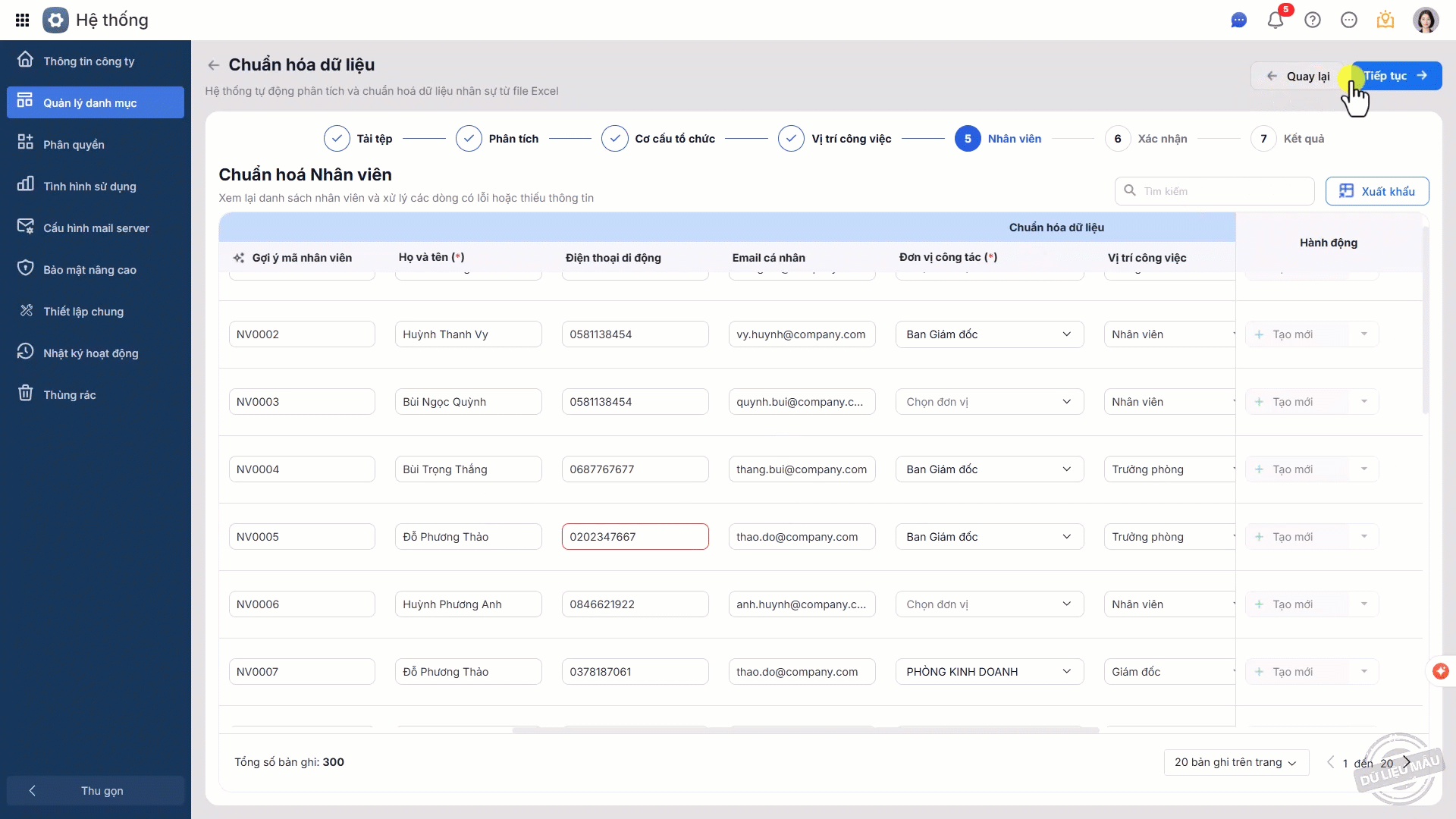Open the app grid launcher icon

[x=22, y=20]
